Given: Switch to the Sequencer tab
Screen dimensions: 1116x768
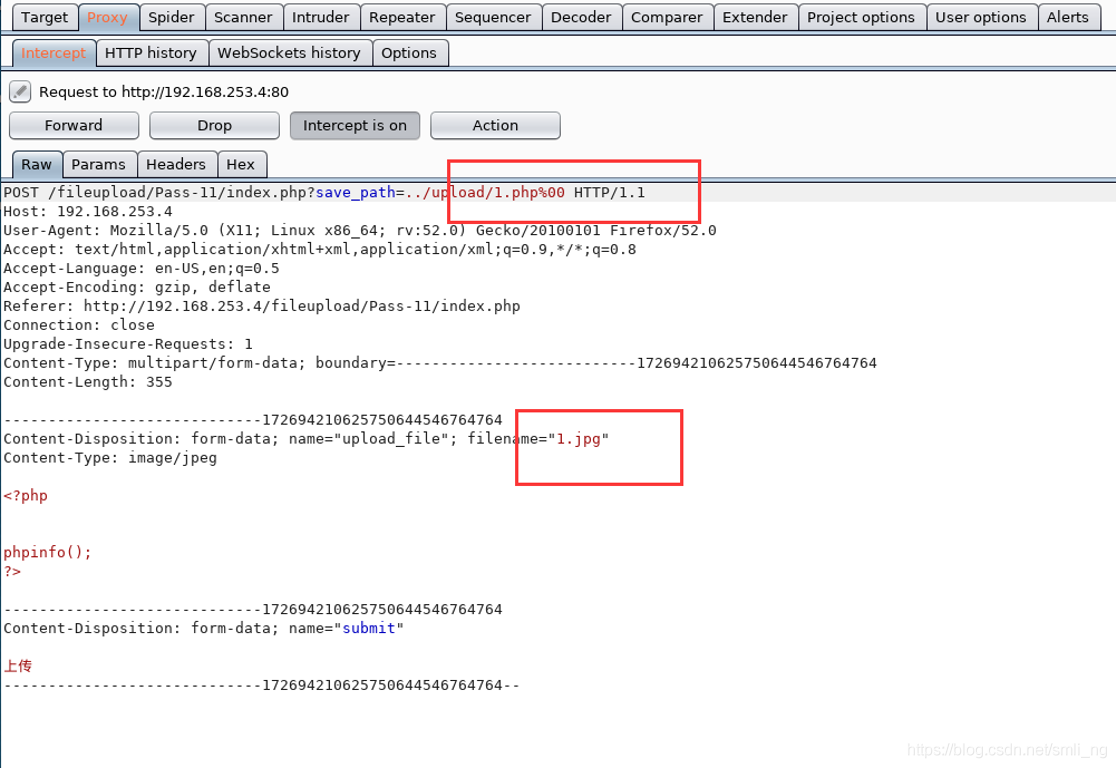Looking at the screenshot, I should coord(493,17).
